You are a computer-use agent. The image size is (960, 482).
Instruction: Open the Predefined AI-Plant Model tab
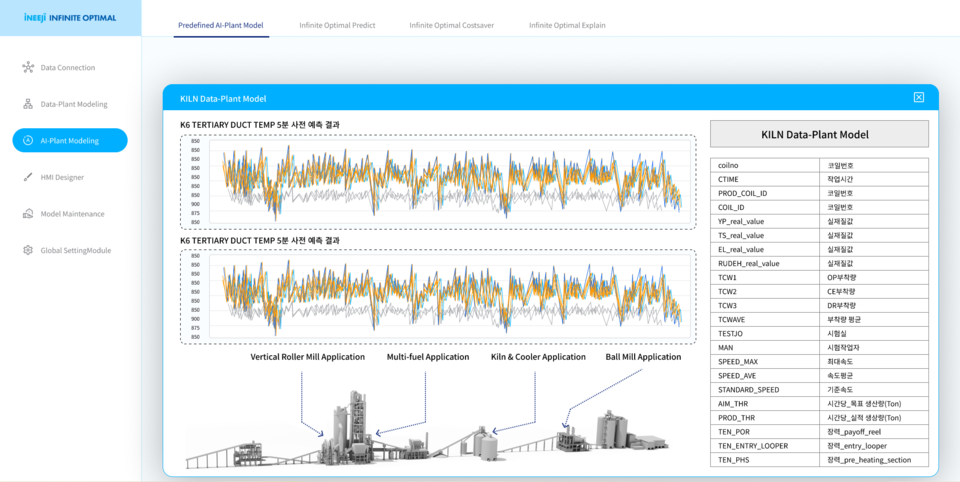point(221,26)
